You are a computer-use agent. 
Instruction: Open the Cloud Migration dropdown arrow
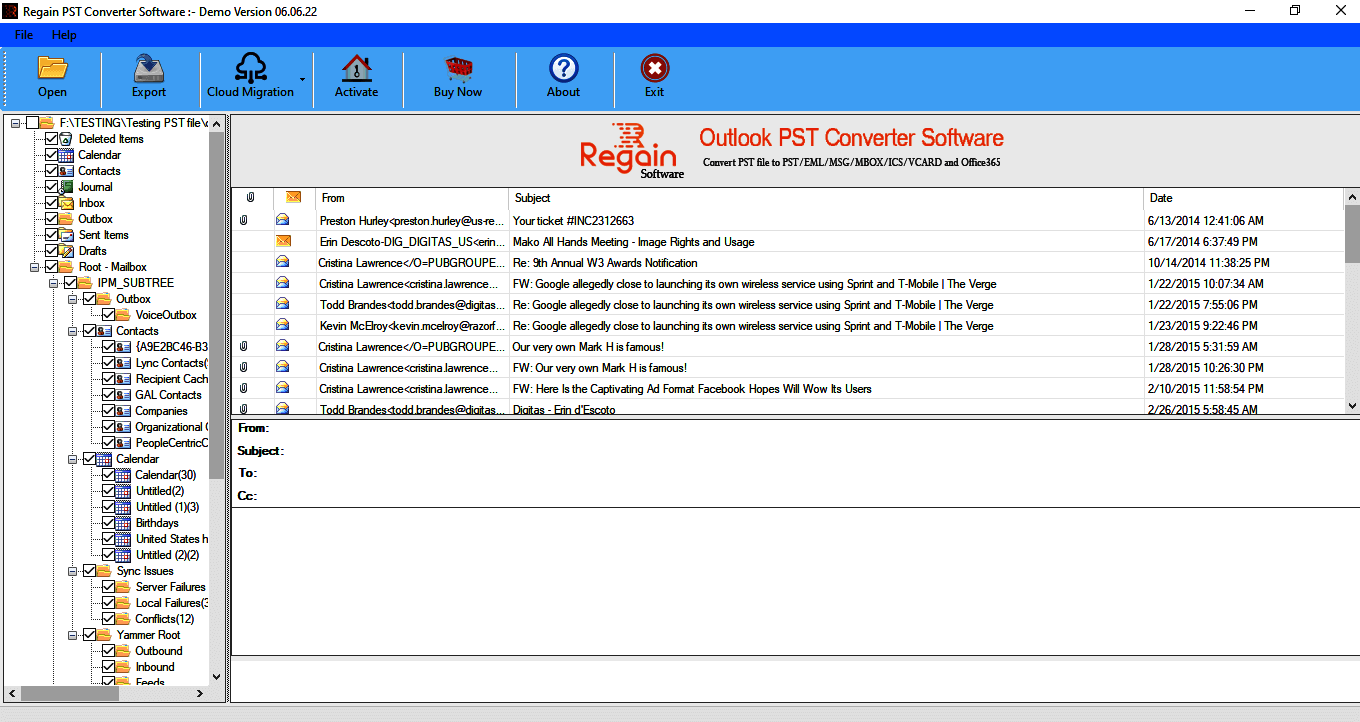tap(302, 79)
